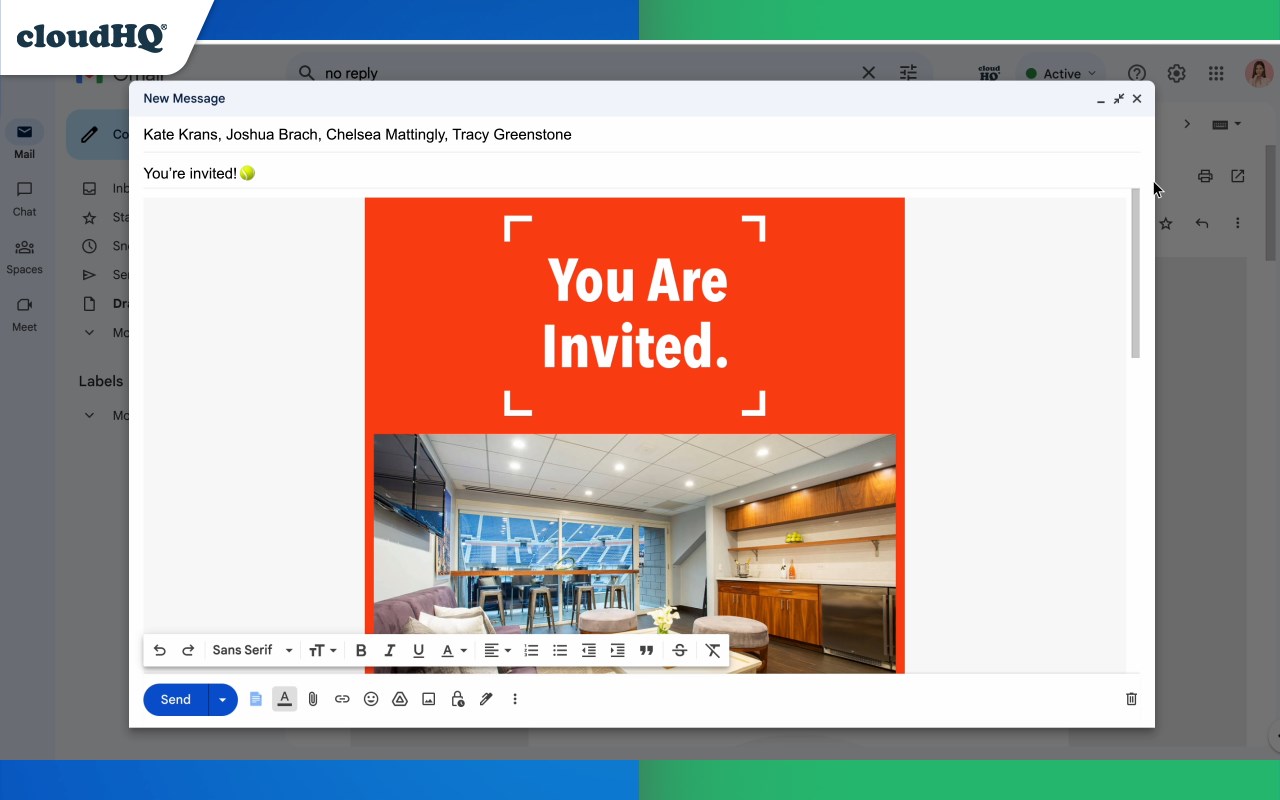Toggle bold formatting
This screenshot has width=1280, height=800.
point(361,651)
